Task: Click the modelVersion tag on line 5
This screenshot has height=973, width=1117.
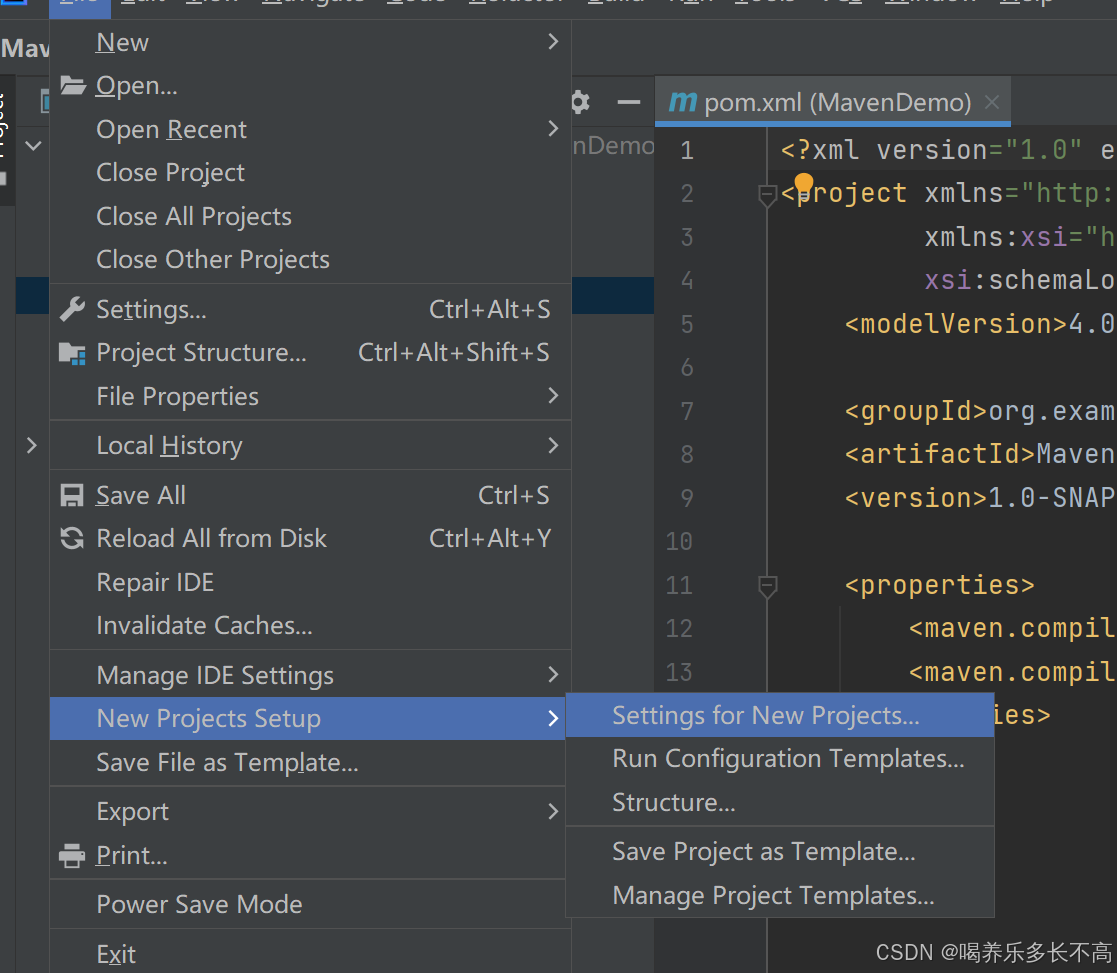Action: point(956,324)
